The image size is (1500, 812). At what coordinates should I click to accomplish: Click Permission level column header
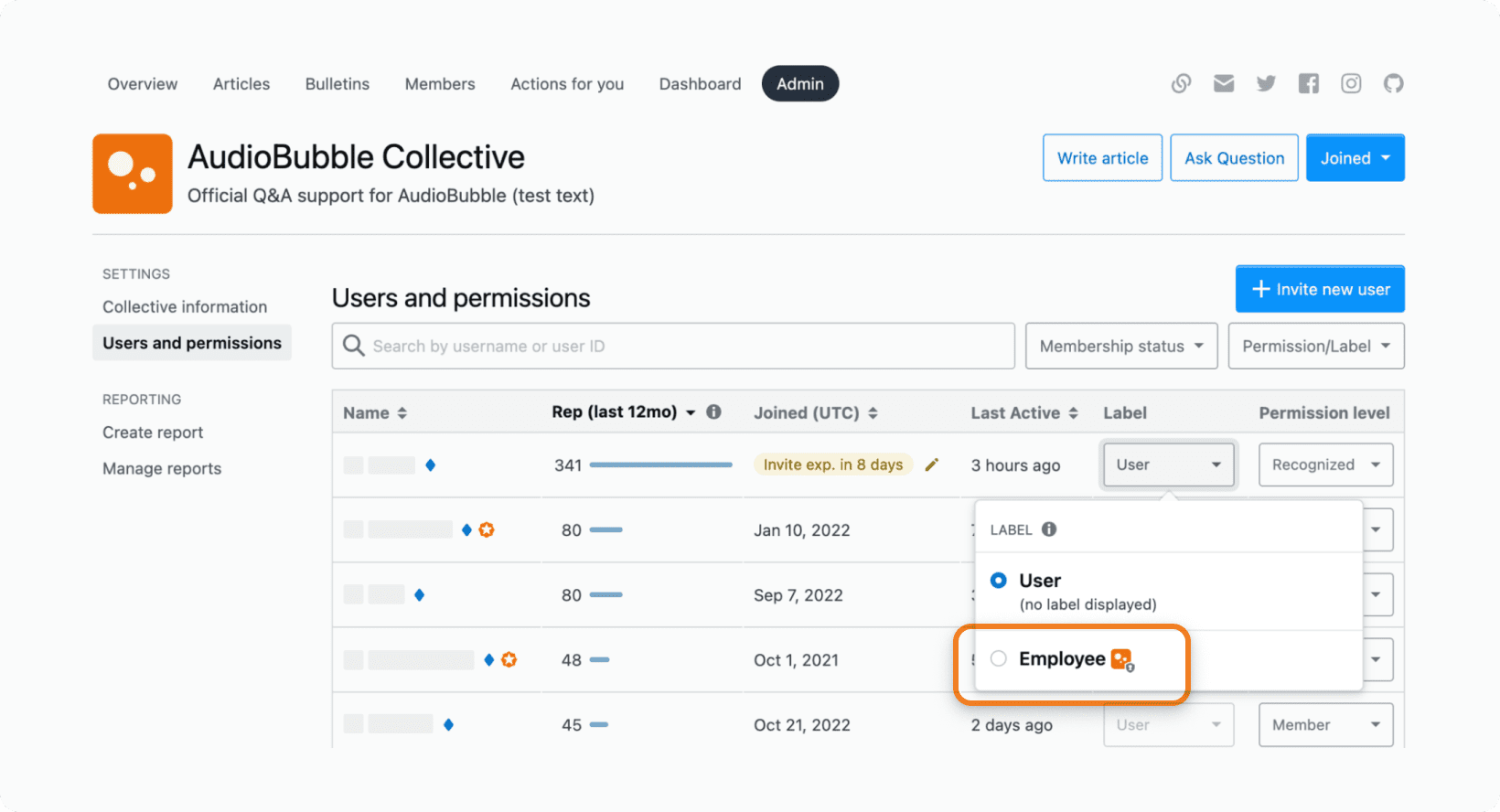(x=1323, y=413)
